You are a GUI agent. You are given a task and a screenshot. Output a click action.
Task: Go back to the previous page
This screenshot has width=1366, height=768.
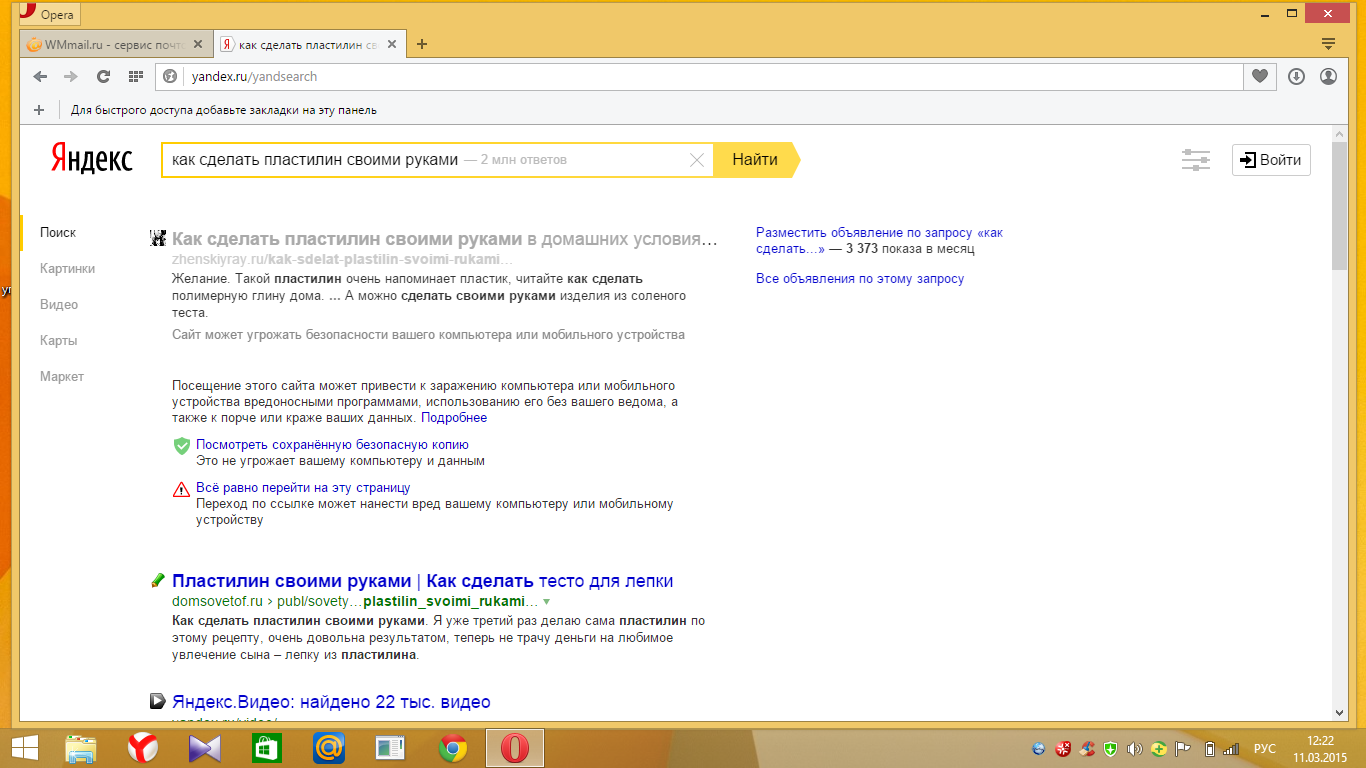40,76
